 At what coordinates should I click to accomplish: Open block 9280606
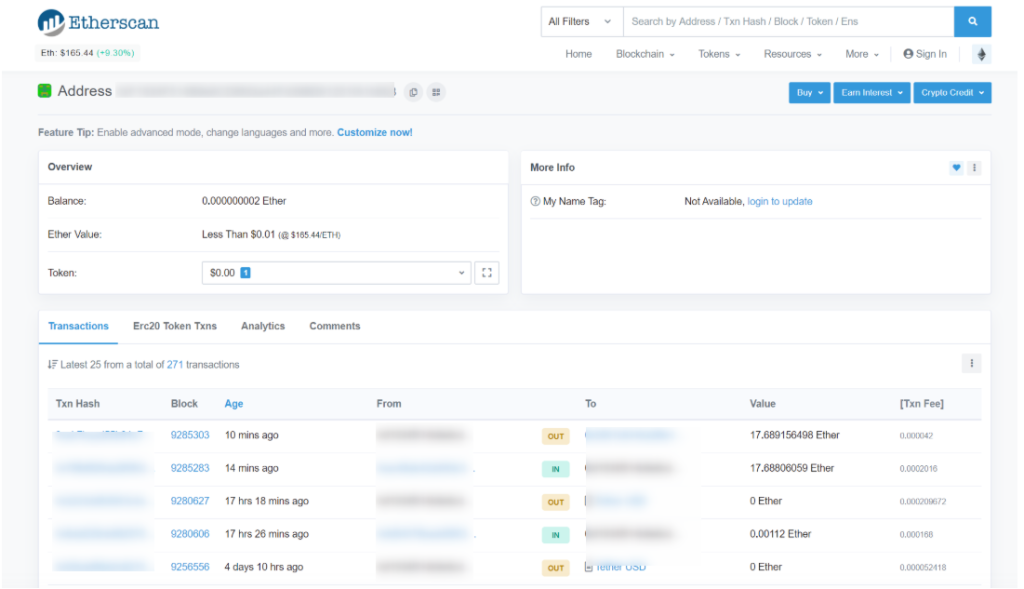click(x=190, y=534)
